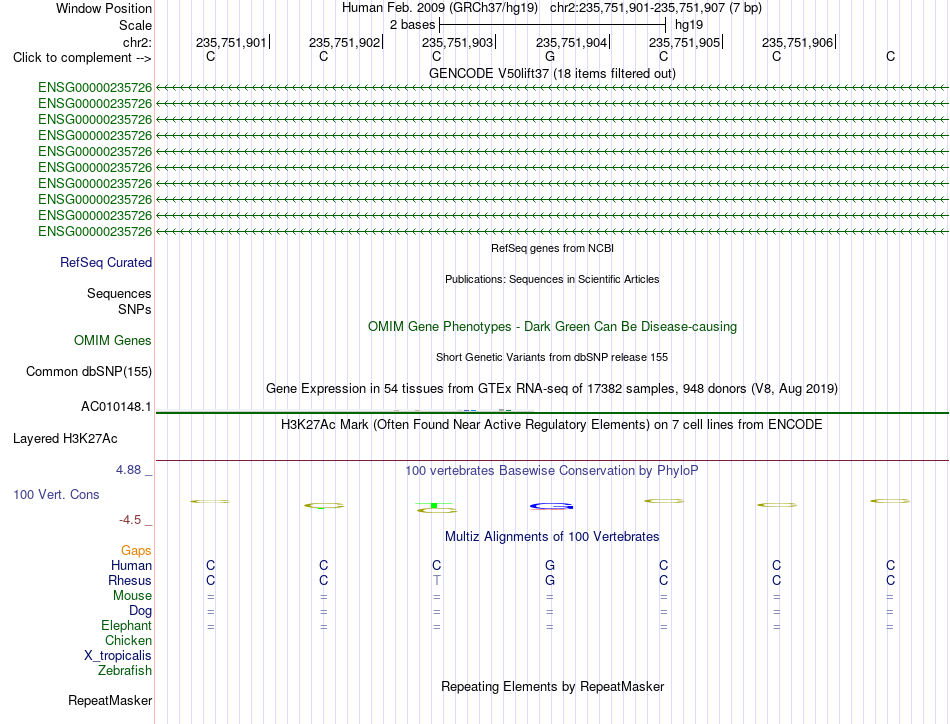Click the 'Human Feb. 2009 (GRCh37/hg19)' header text
The image size is (950, 724).
440,8
